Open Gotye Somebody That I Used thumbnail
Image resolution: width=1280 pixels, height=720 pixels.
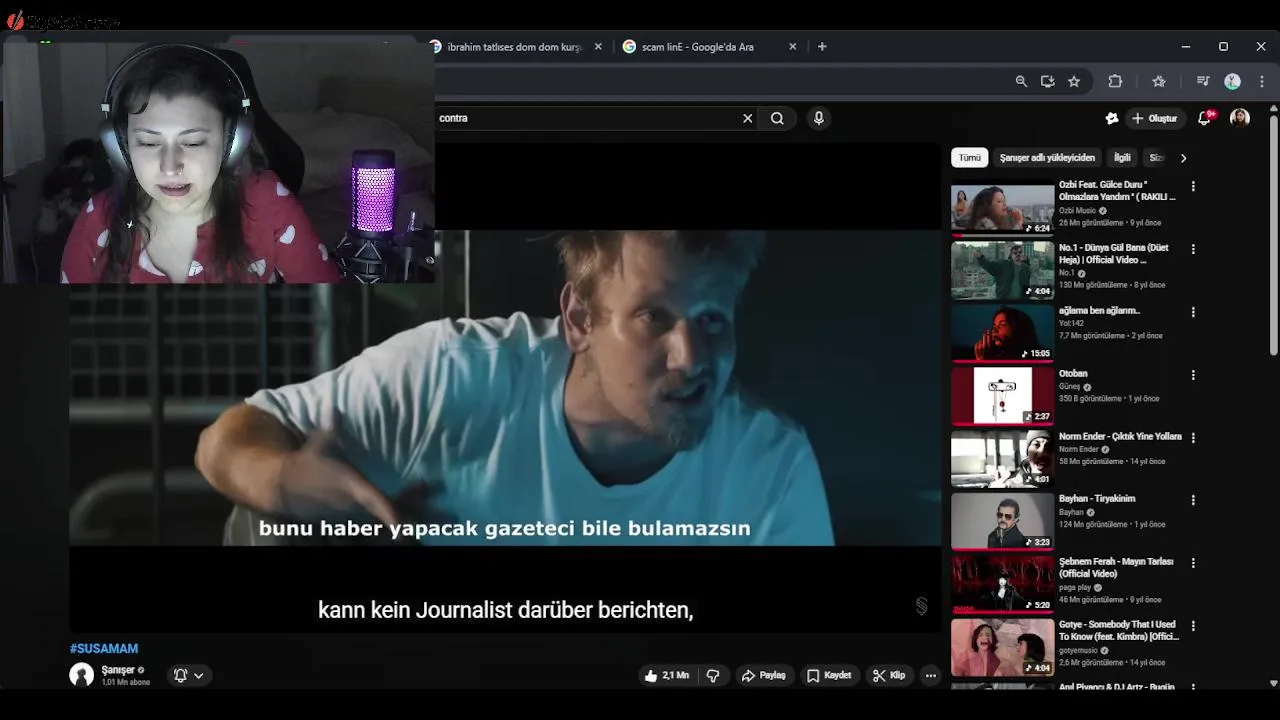pyautogui.click(x=1002, y=648)
